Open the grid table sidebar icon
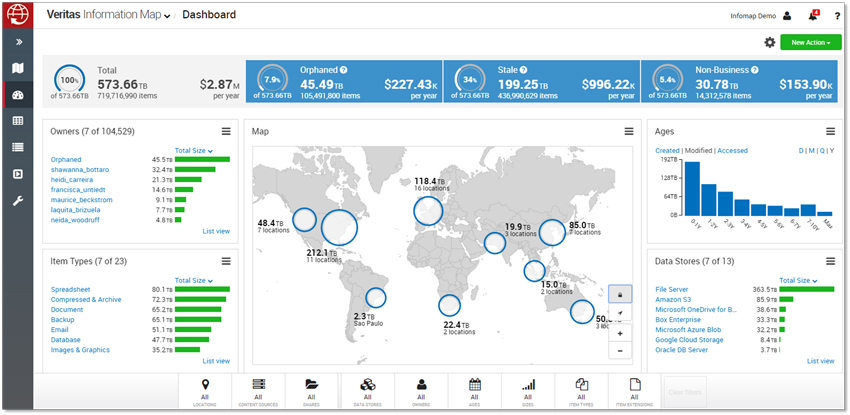850x415 pixels. click(x=18, y=121)
